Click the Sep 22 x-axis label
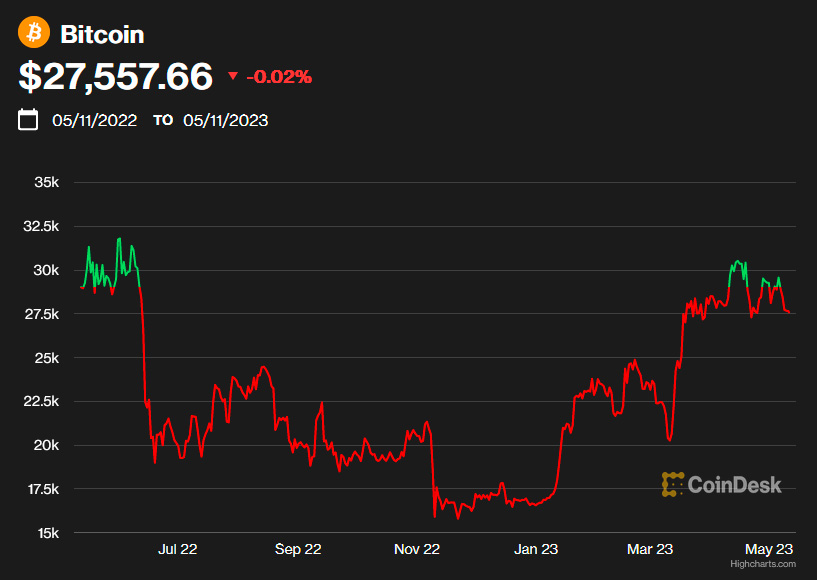 298,549
